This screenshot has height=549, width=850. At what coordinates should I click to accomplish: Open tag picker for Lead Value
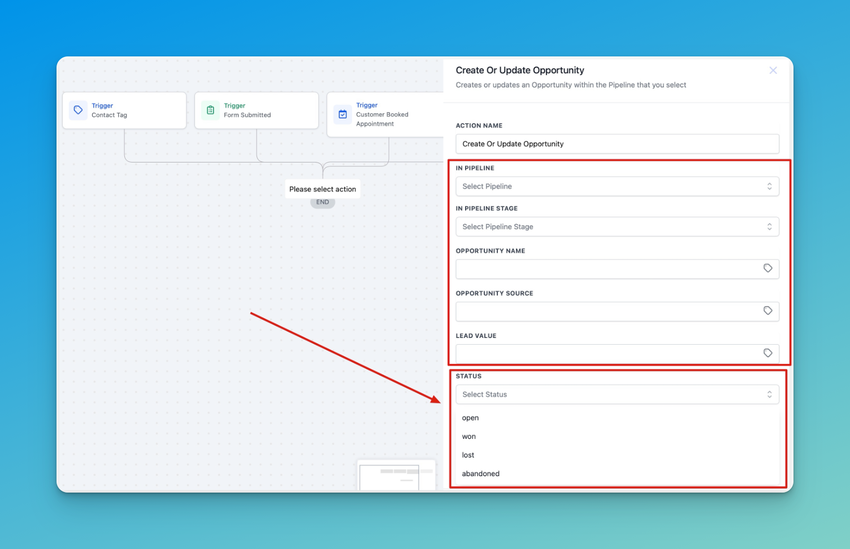coord(768,353)
